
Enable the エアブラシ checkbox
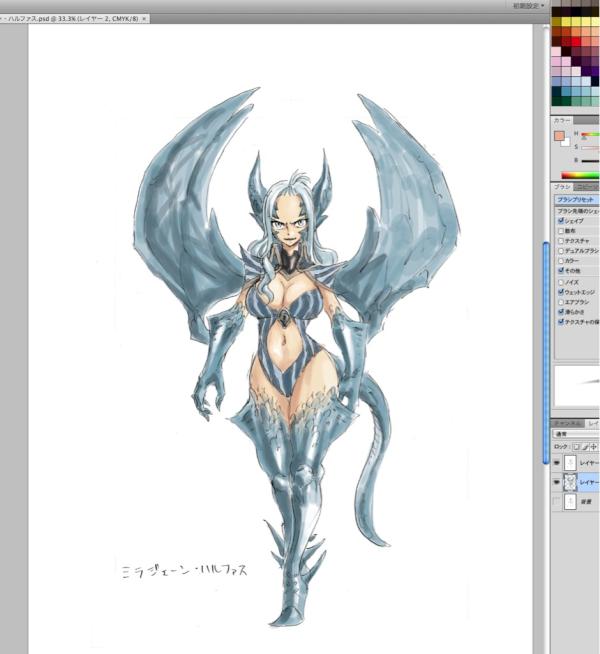click(x=561, y=302)
